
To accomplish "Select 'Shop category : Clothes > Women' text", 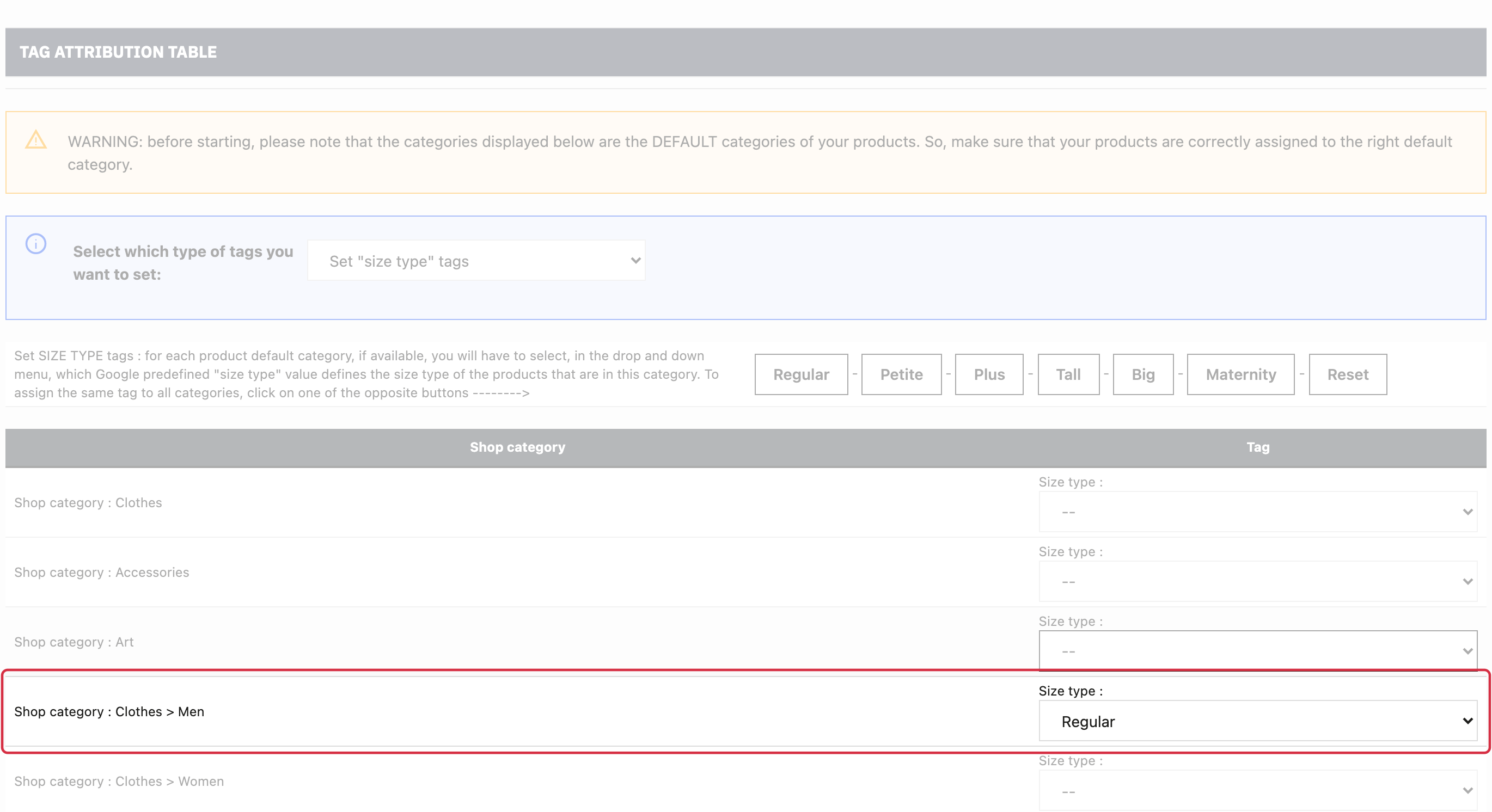I will coord(119,782).
